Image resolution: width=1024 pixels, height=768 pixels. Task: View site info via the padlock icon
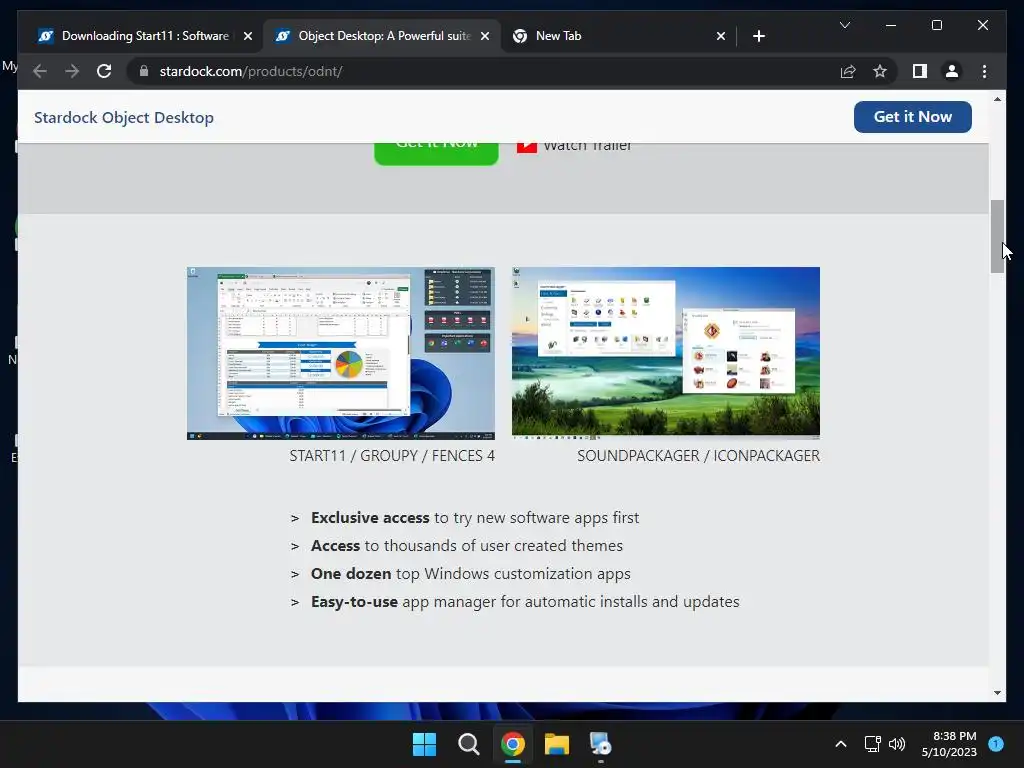(144, 71)
